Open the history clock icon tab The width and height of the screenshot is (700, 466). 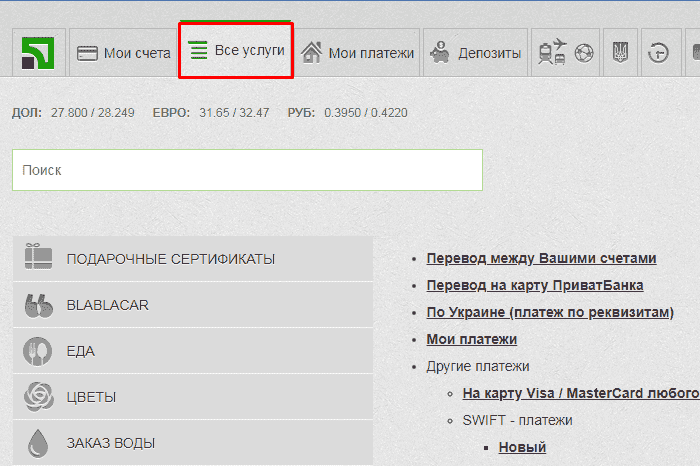(x=658, y=53)
